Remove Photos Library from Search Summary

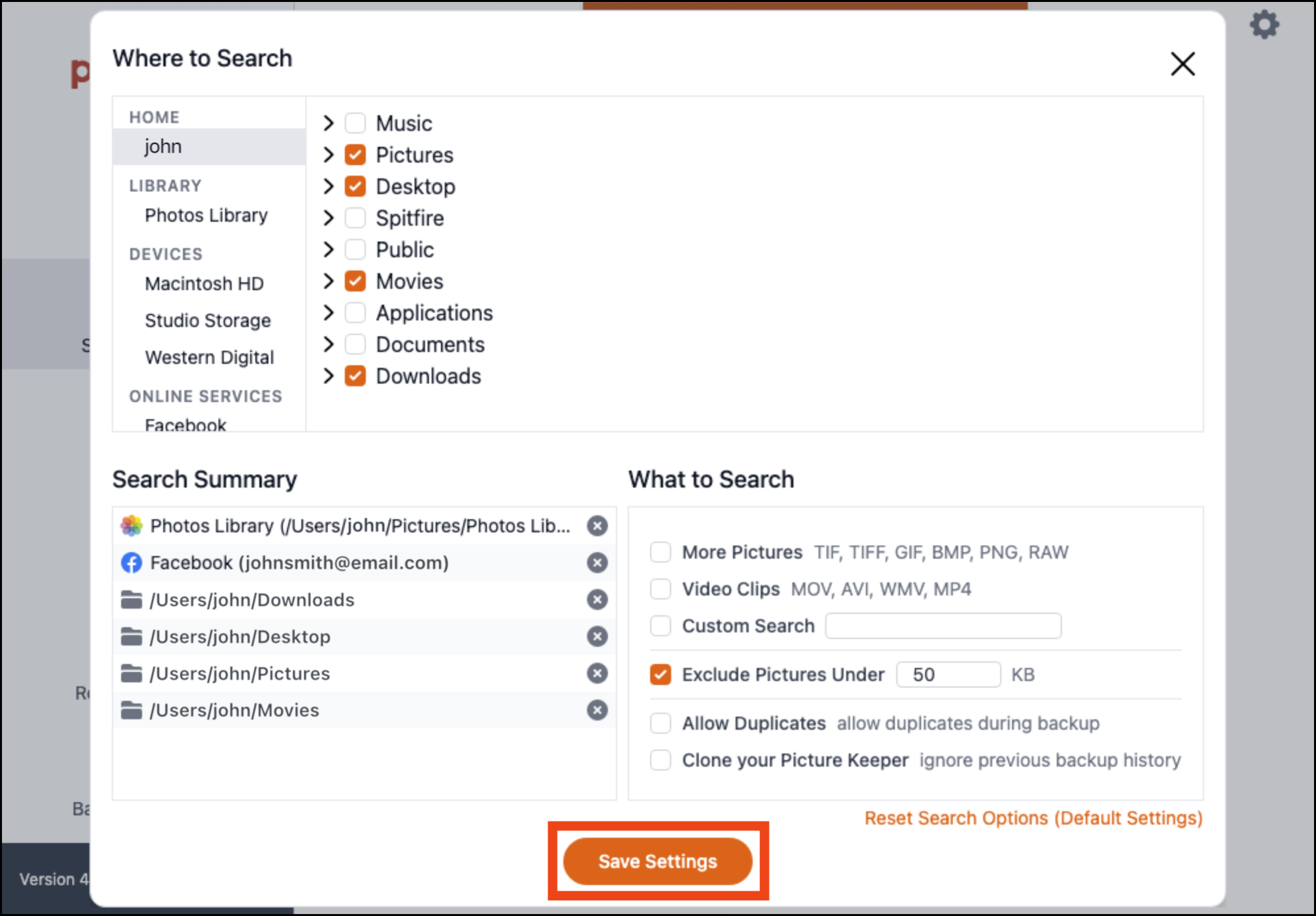(x=597, y=526)
